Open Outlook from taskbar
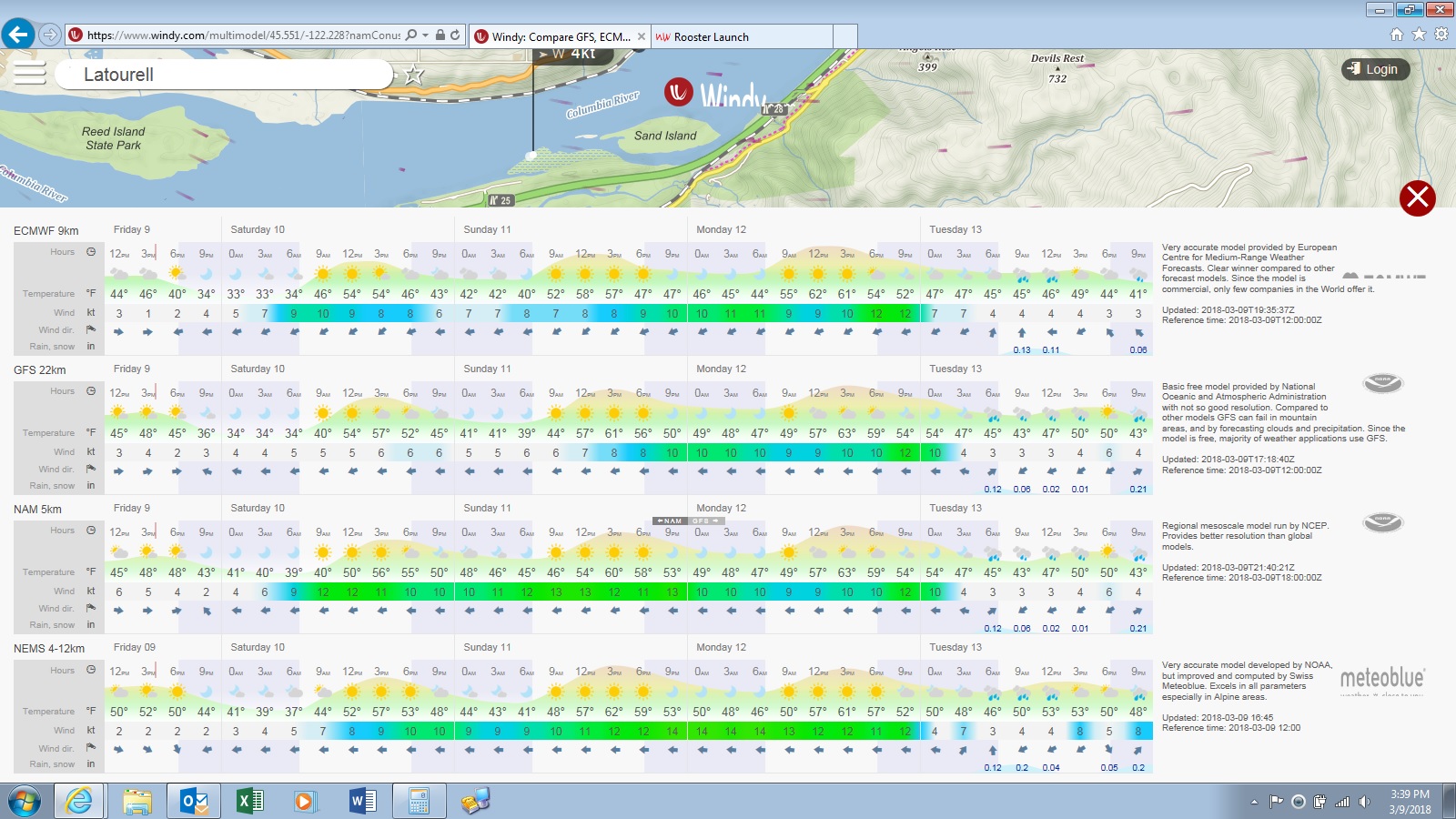Screen dimensions: 1456x819 [x=194, y=801]
